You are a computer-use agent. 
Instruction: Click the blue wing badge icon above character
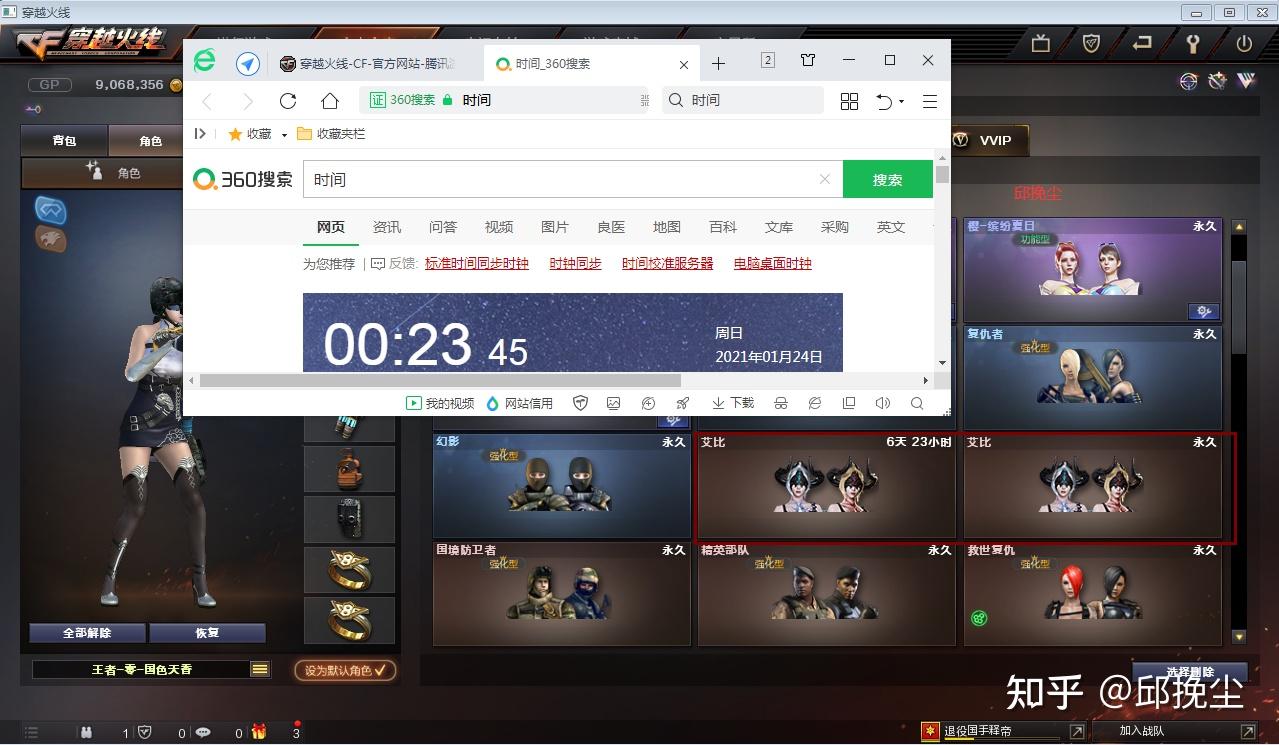(51, 209)
